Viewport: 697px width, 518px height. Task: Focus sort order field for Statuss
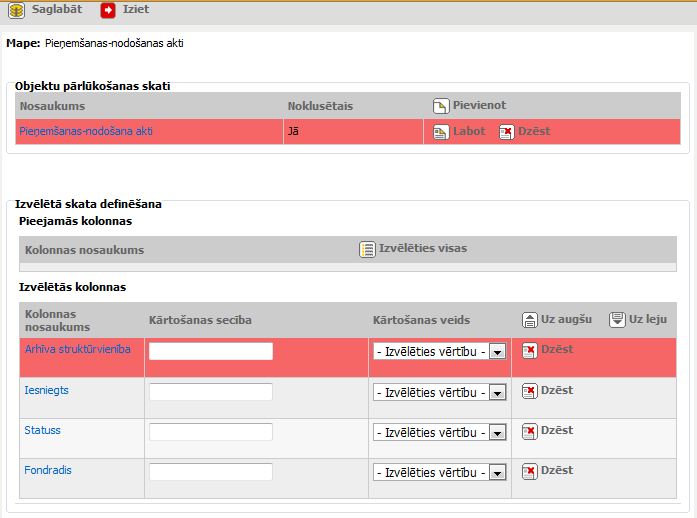(x=211, y=432)
